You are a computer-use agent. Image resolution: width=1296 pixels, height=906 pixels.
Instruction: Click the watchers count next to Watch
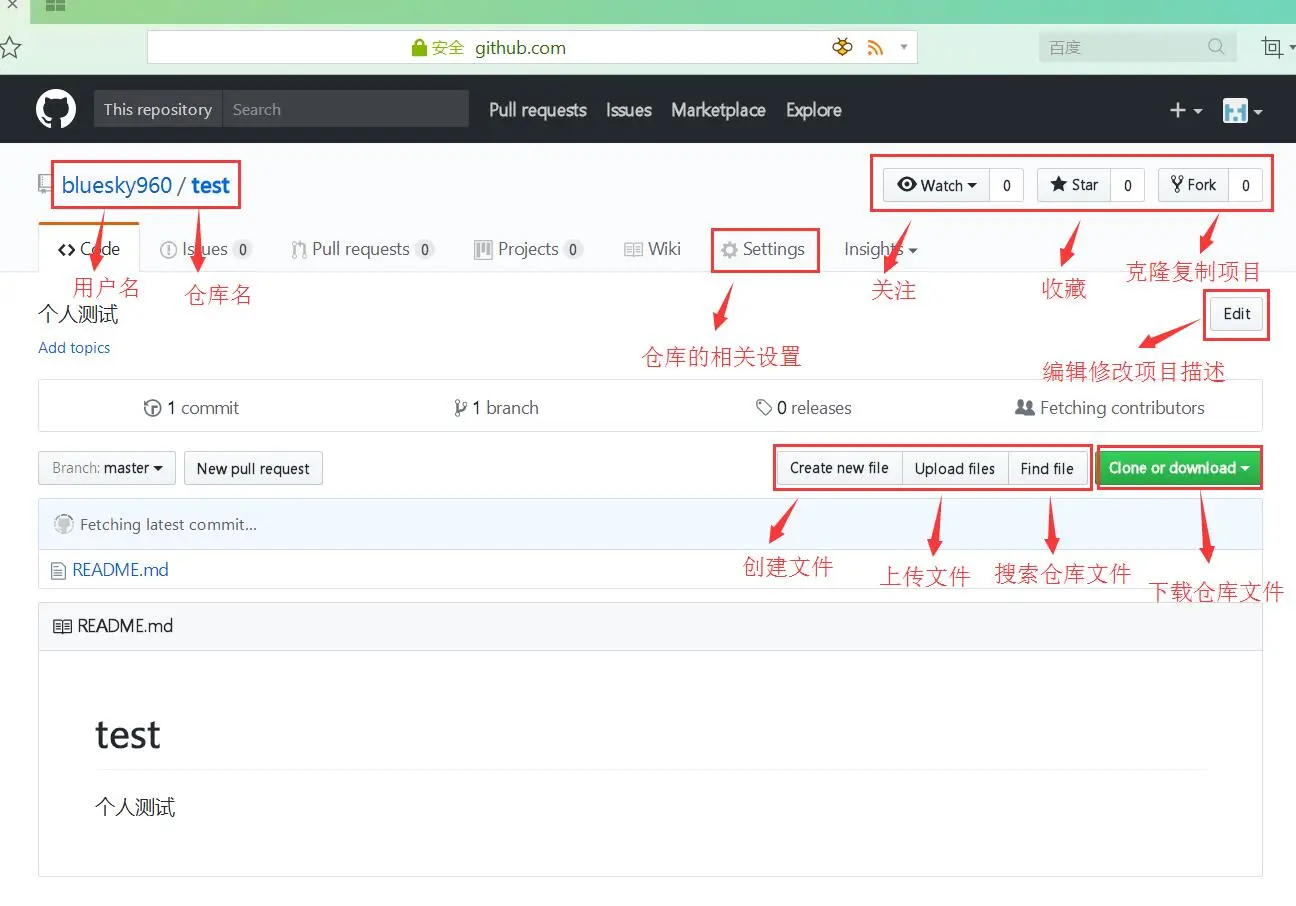(1007, 185)
